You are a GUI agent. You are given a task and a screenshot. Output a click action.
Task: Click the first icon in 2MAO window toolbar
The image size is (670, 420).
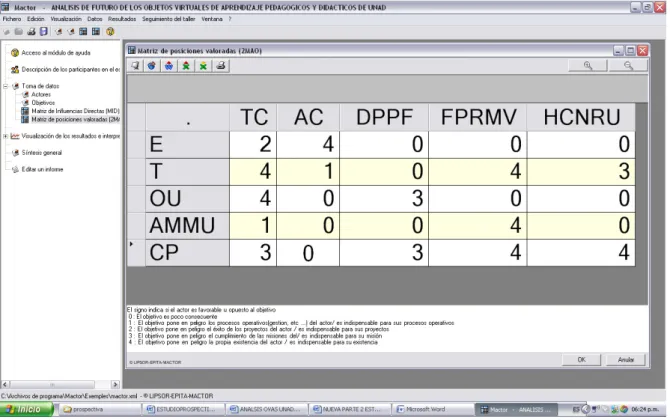click(135, 66)
